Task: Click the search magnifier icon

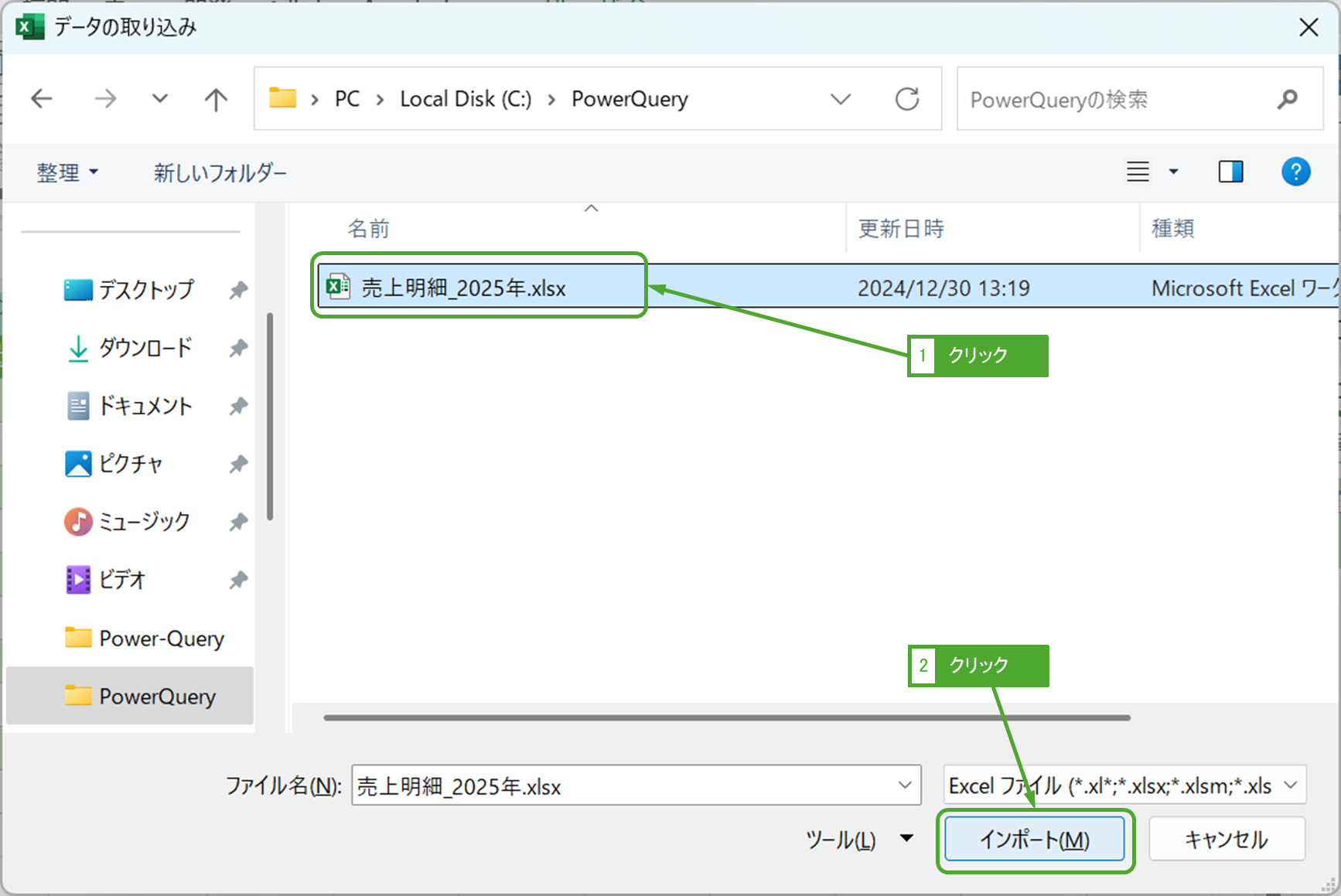Action: pyautogui.click(x=1287, y=99)
